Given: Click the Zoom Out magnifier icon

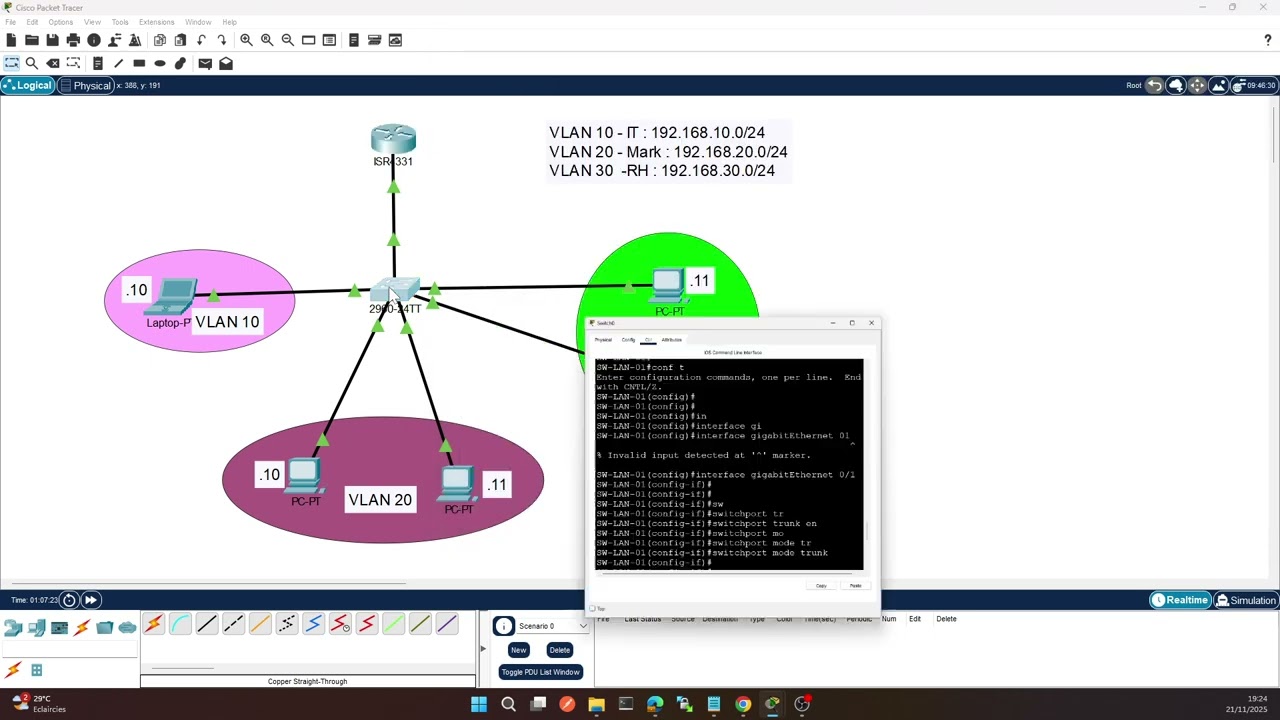Looking at the screenshot, I should pos(288,40).
